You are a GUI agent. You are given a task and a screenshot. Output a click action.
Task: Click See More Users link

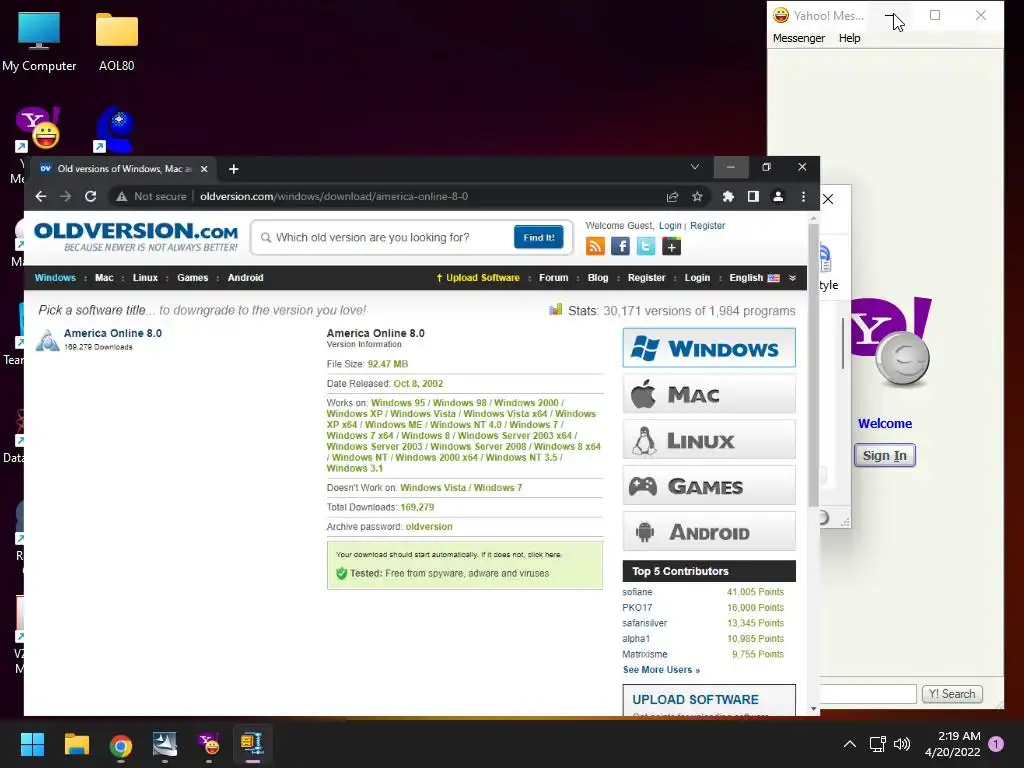tap(661, 670)
